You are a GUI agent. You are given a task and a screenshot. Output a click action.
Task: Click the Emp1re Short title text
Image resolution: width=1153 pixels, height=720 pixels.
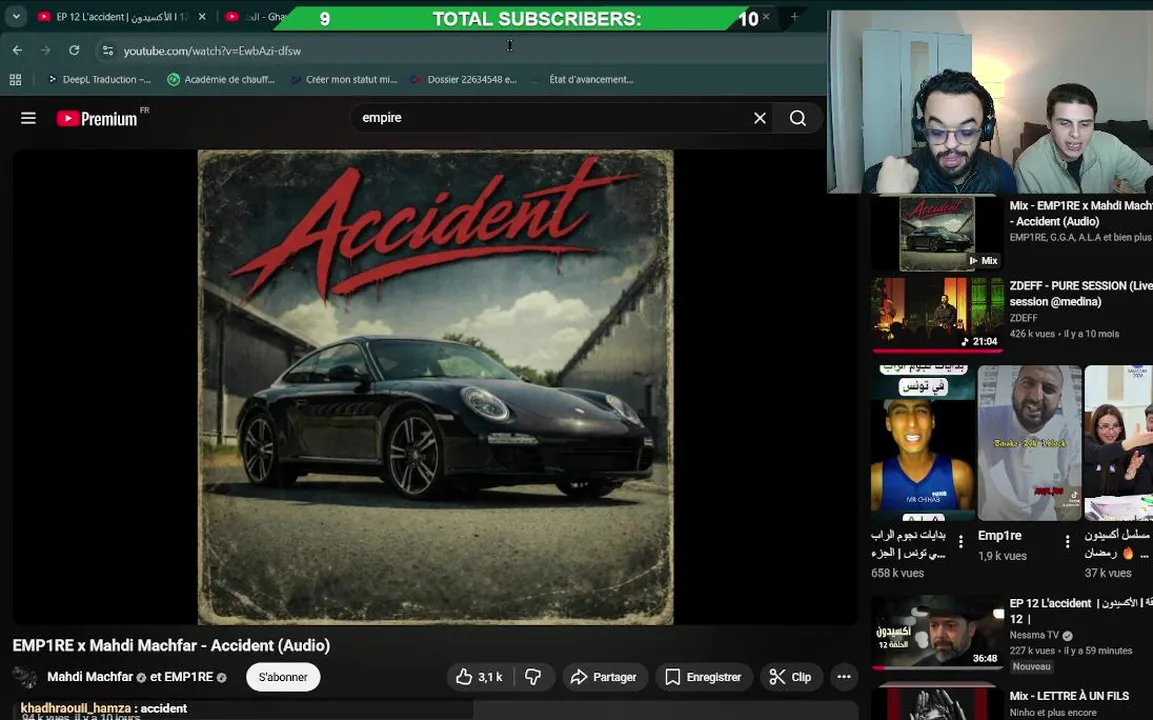pos(999,535)
